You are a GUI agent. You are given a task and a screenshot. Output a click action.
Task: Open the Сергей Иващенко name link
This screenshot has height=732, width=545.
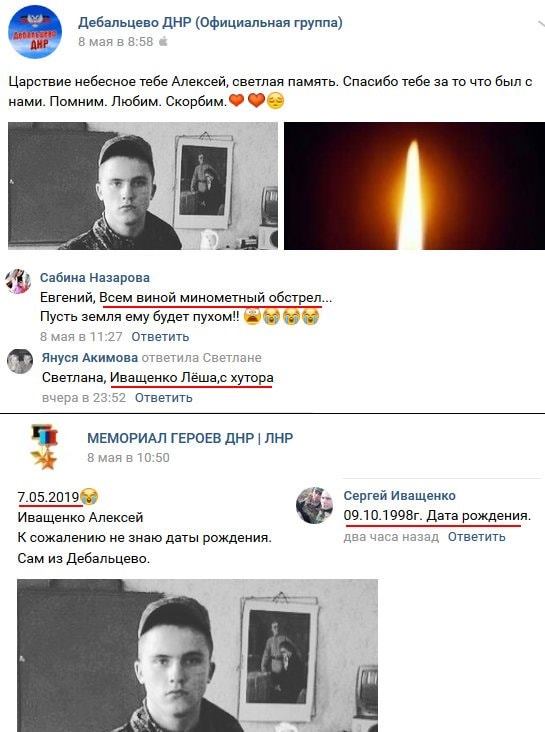[399, 495]
